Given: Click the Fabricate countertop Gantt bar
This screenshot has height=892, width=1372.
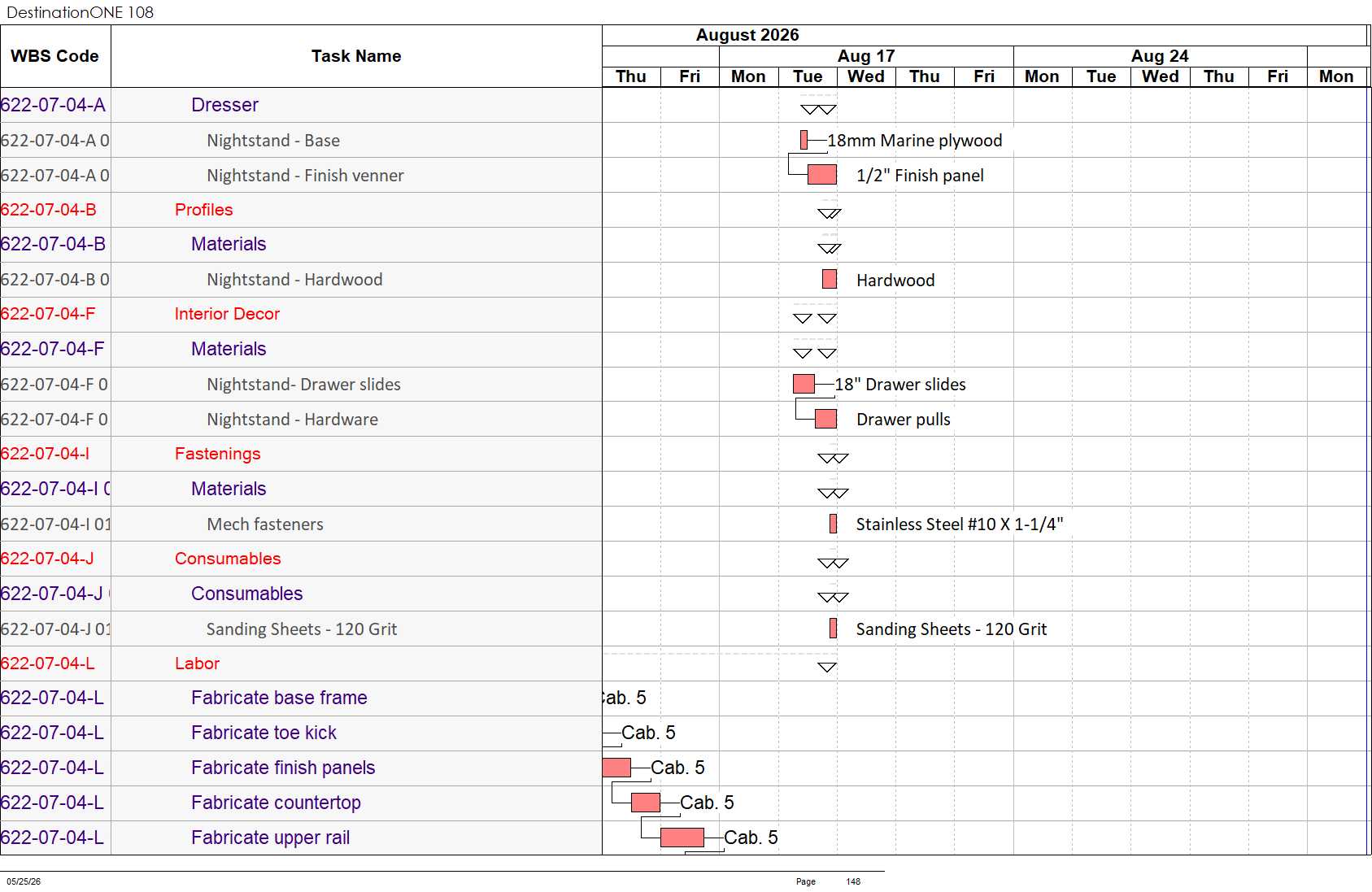Looking at the screenshot, I should tap(646, 803).
